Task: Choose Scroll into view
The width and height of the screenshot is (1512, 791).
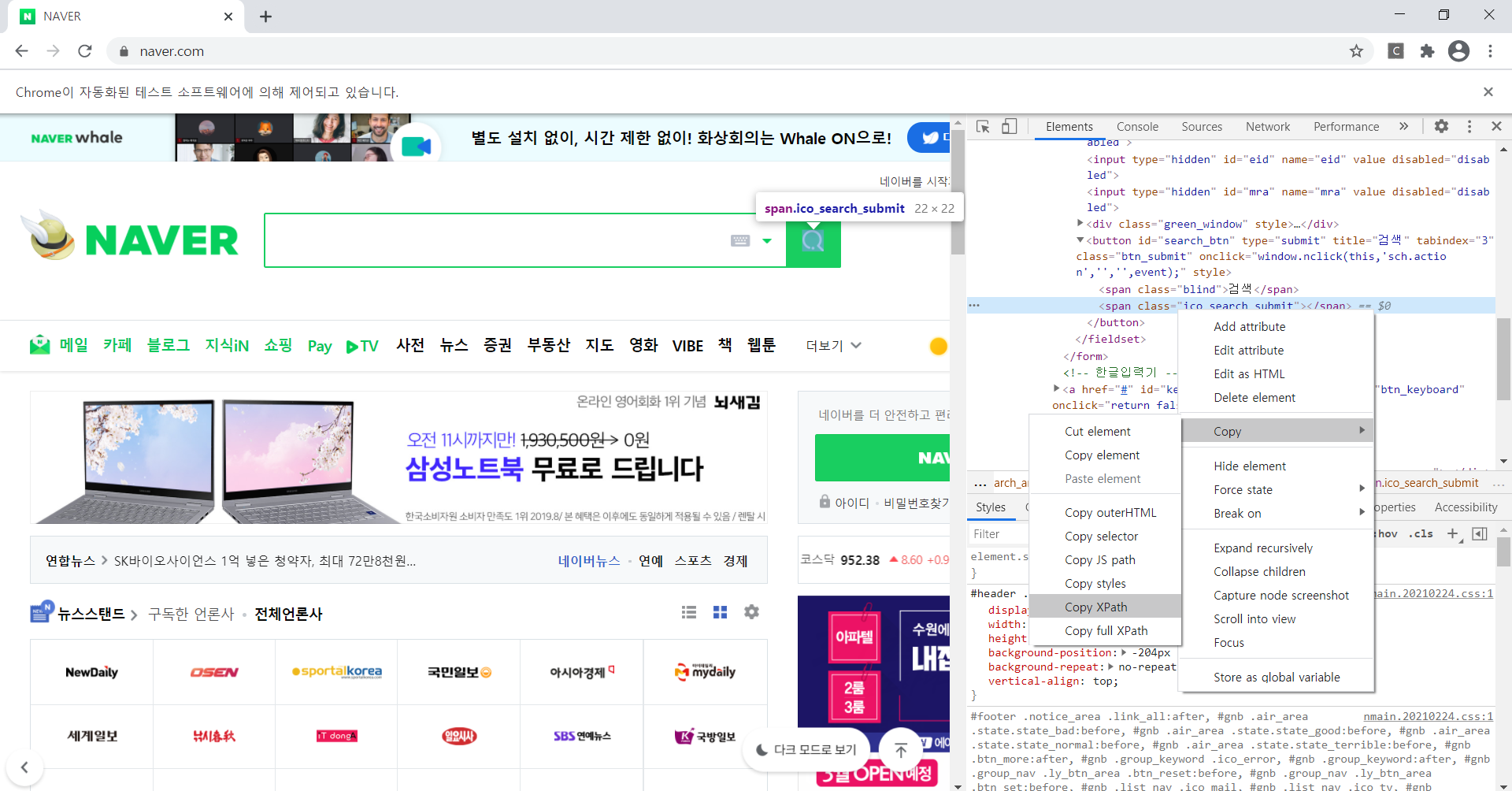Action: coord(1276,618)
